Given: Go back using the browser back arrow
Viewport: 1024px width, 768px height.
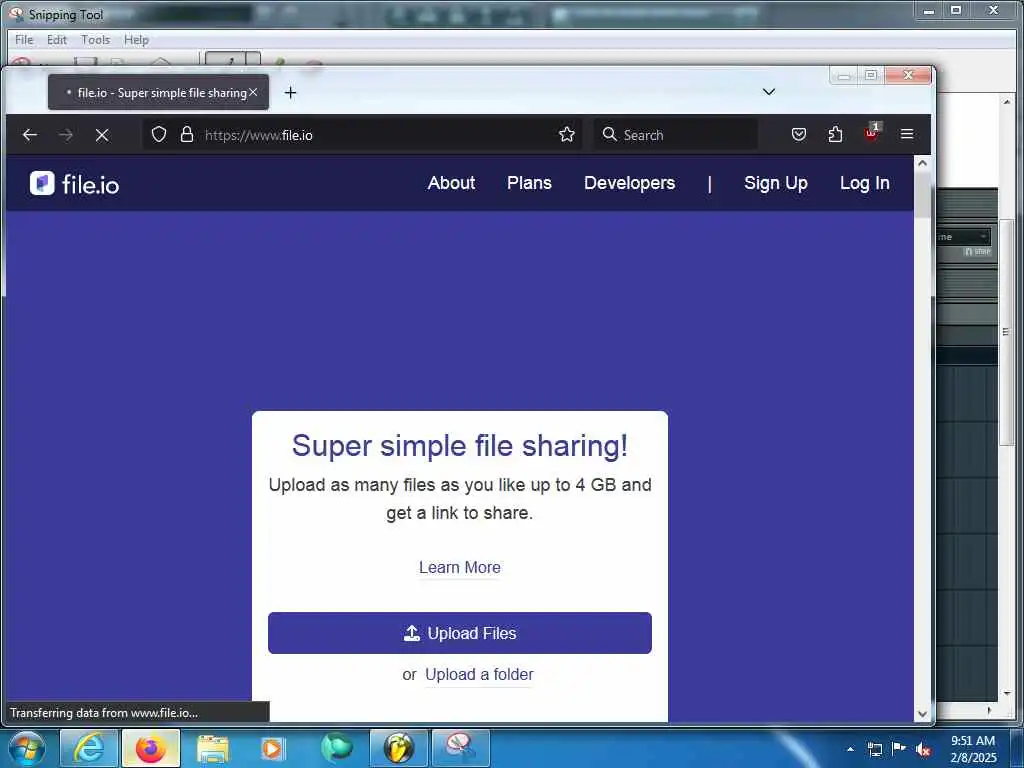Looking at the screenshot, I should (x=29, y=135).
